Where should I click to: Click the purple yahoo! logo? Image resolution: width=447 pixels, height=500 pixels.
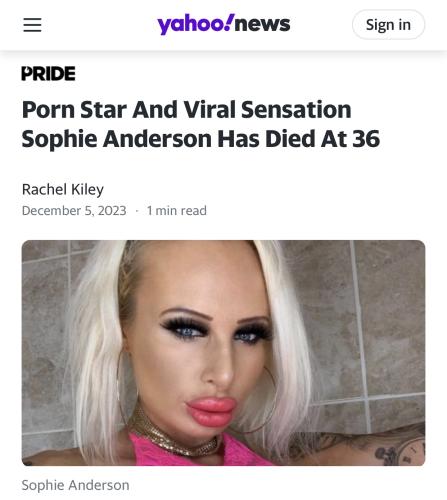pos(196,24)
